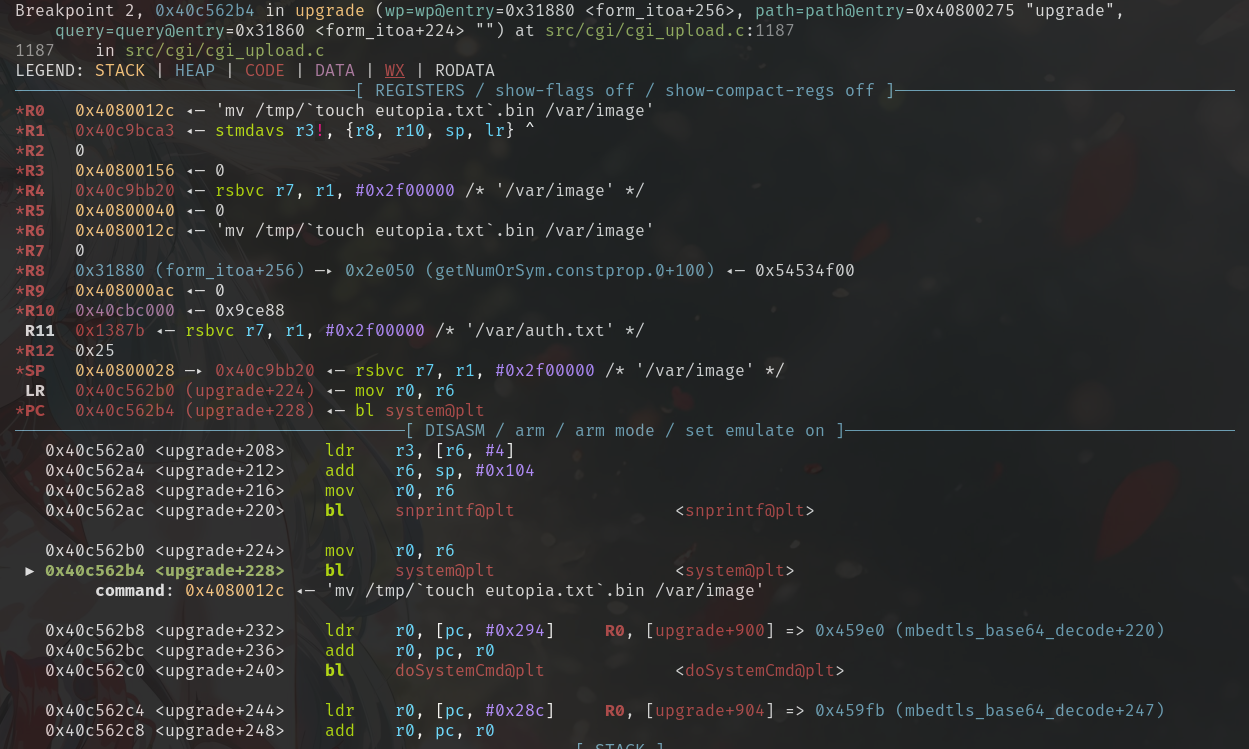The image size is (1249, 749).
Task: Click the current-instruction arrow marker in disassembly
Action: (30, 571)
